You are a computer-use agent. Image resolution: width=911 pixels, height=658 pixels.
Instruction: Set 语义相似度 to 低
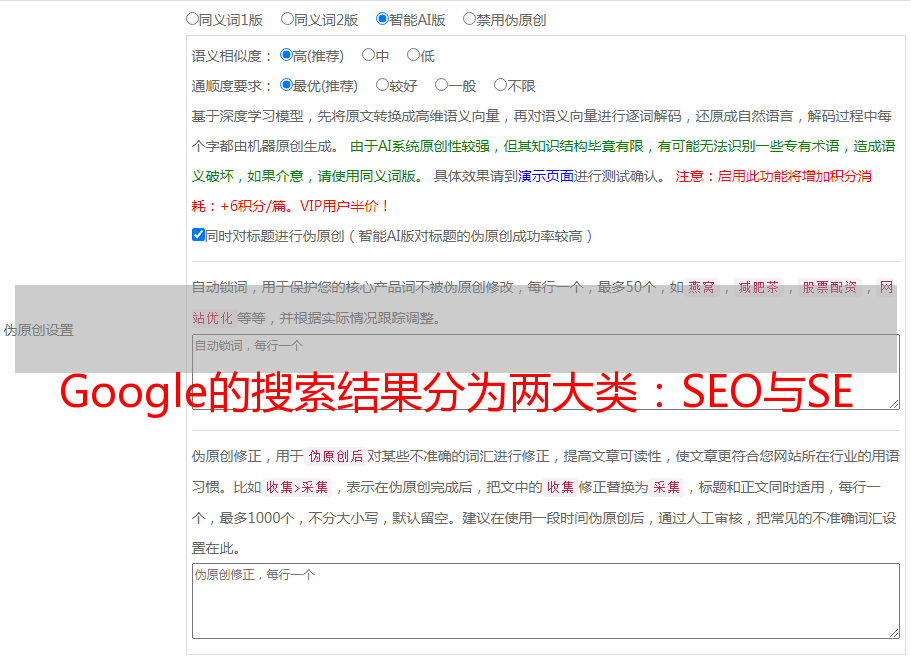pyautogui.click(x=413, y=55)
